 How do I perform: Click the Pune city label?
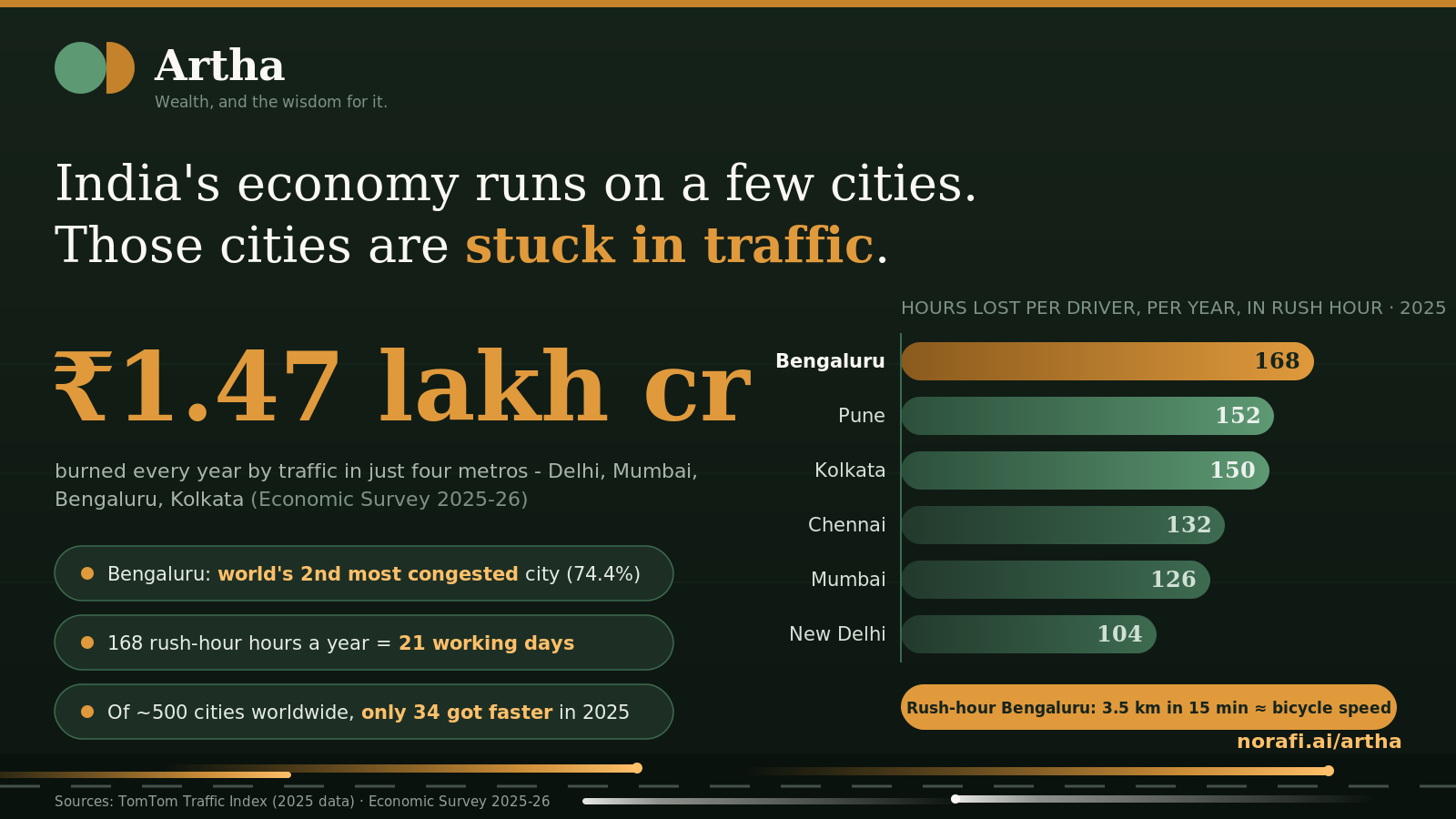tap(861, 416)
